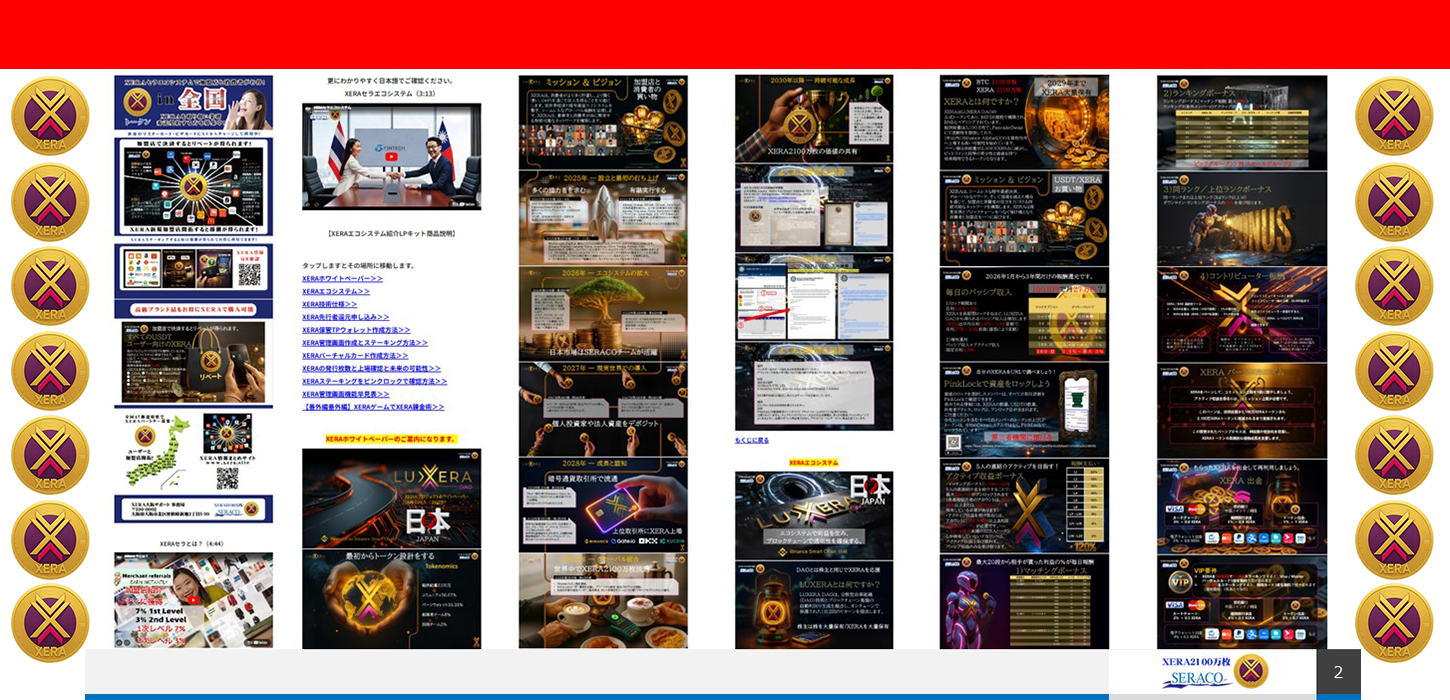This screenshot has height=700, width=1450.
Task: Click the top-left XERA coin icon
Action: click(x=50, y=116)
